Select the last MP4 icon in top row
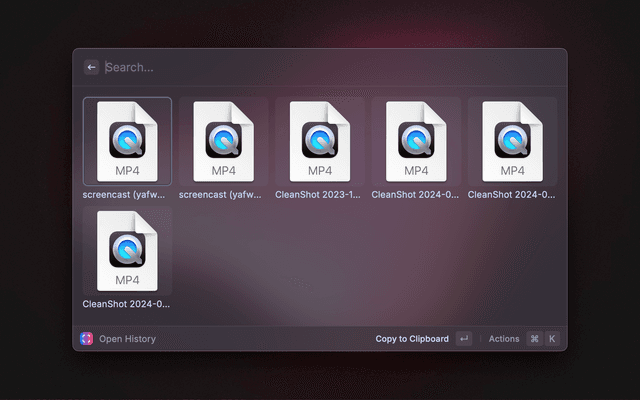Image resolution: width=640 pixels, height=400 pixels. coord(512,141)
